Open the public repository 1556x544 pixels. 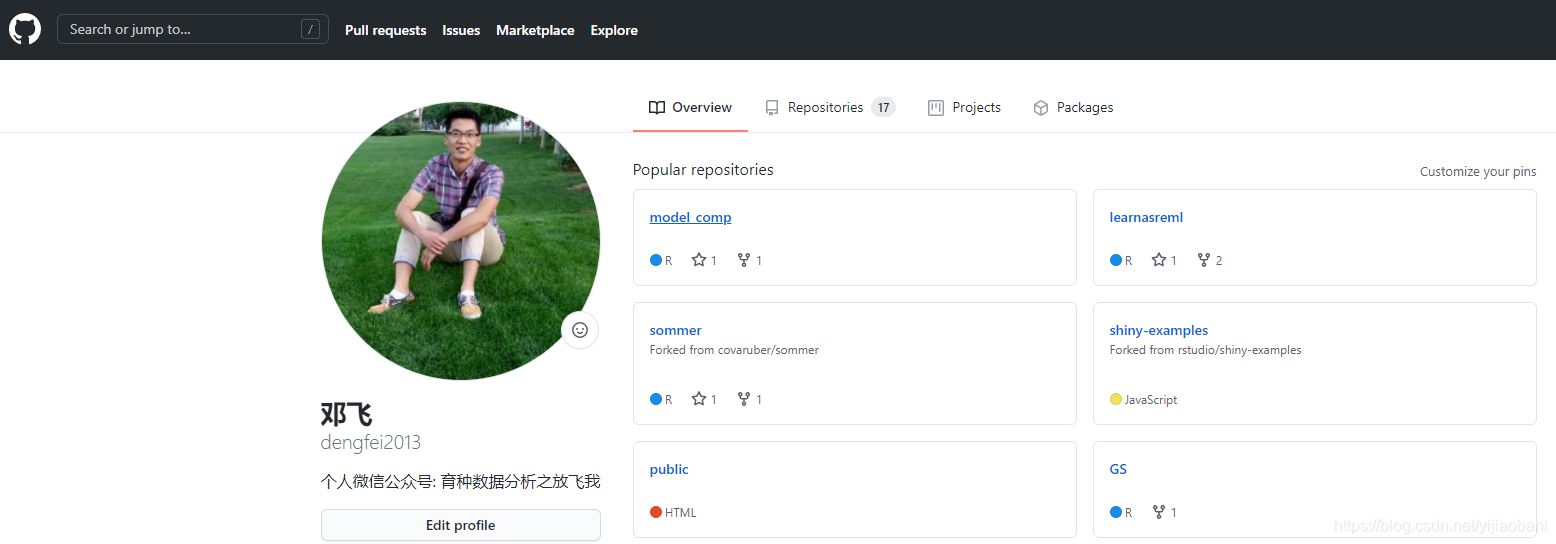[669, 469]
